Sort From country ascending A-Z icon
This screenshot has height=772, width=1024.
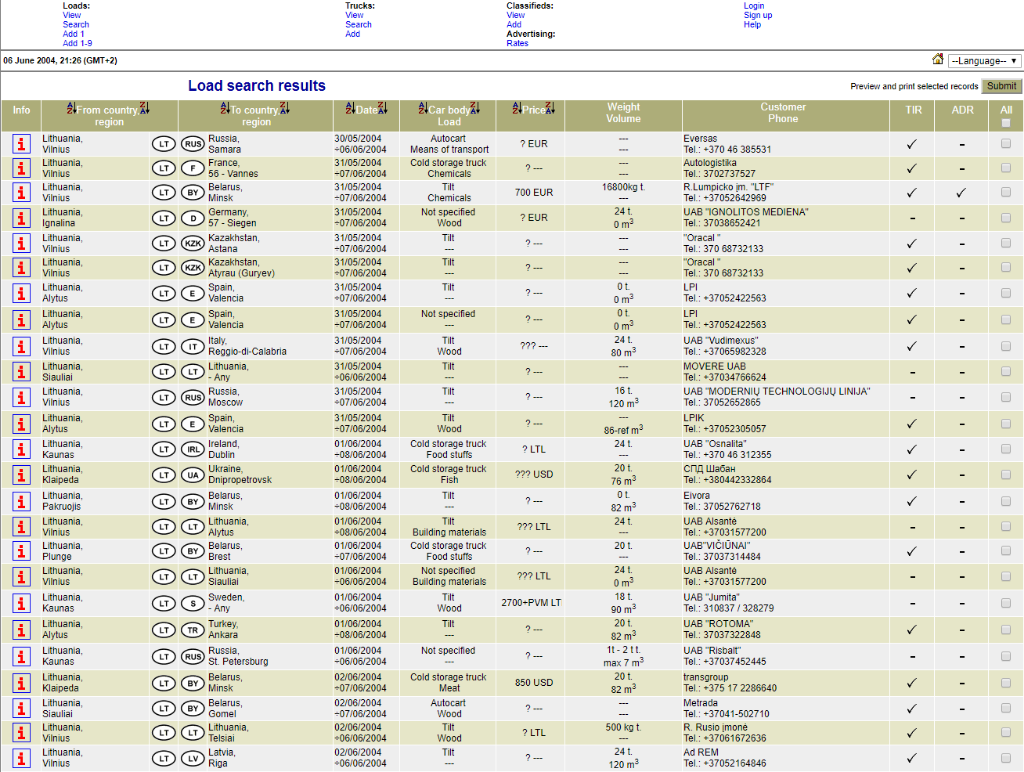coord(72,108)
